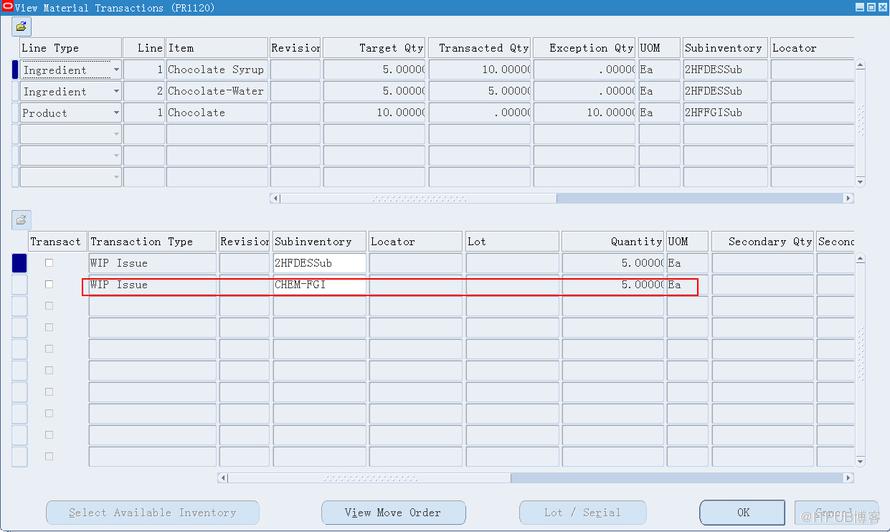Check the third Transact checkbox in empty row
Screen dimensions: 890x532
49,305
